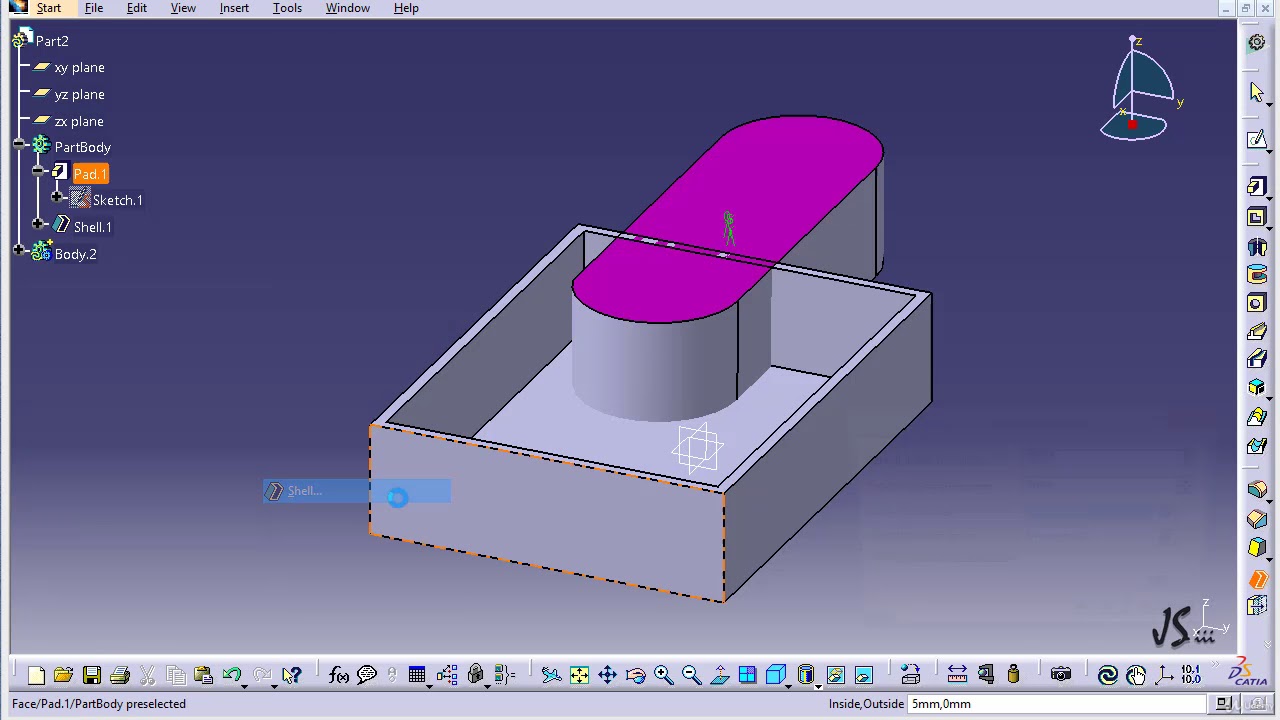The image size is (1280, 720).
Task: Select Body.2 in specification tree
Action: pyautogui.click(x=75, y=254)
